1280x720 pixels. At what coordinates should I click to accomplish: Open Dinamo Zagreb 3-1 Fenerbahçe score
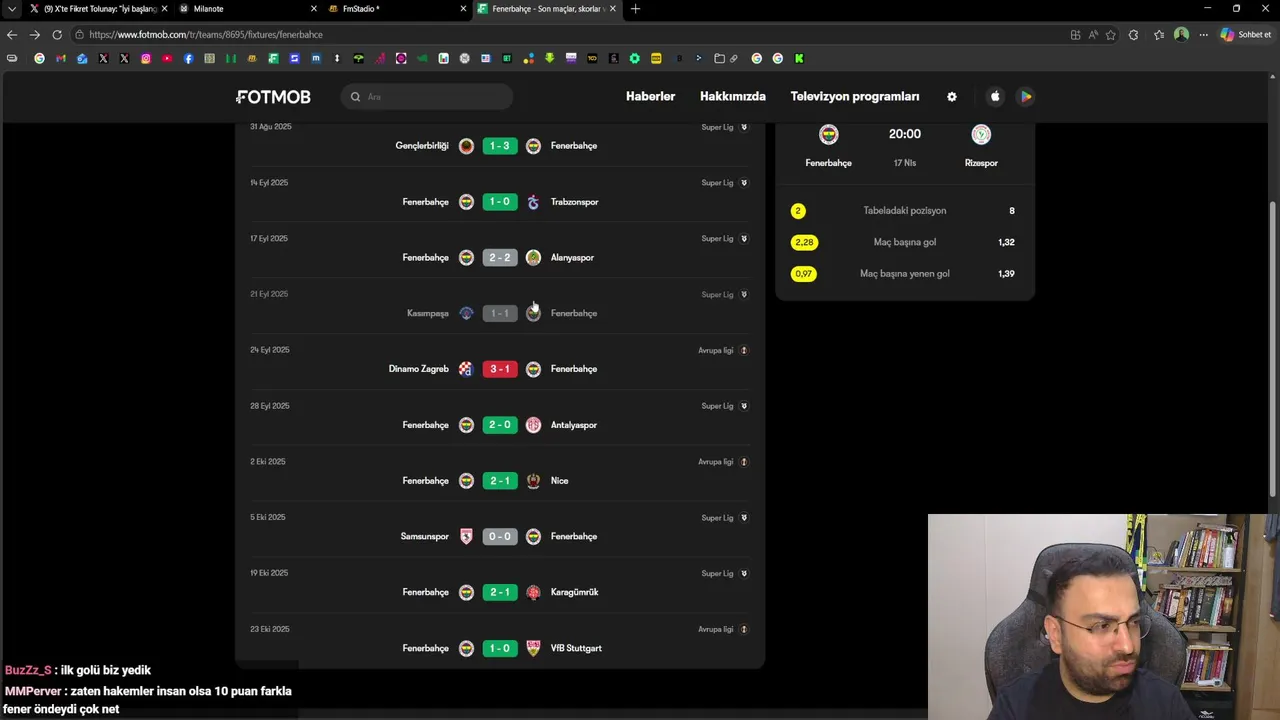[500, 369]
